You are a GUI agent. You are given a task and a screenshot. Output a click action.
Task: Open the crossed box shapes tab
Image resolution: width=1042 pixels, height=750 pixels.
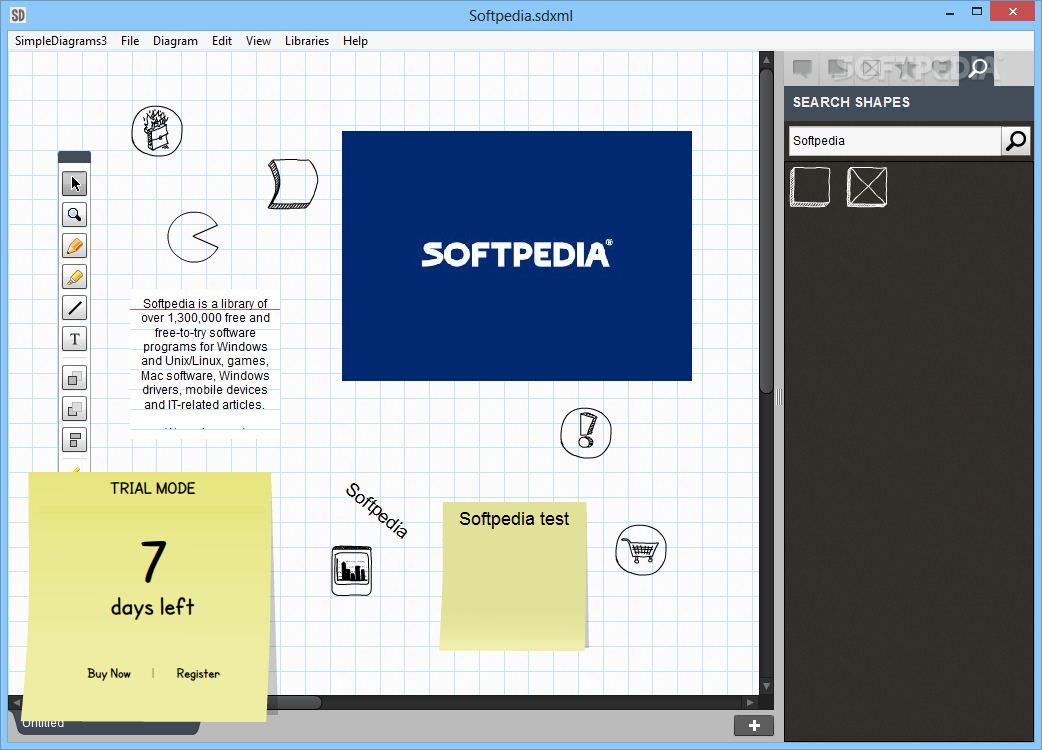click(872, 68)
